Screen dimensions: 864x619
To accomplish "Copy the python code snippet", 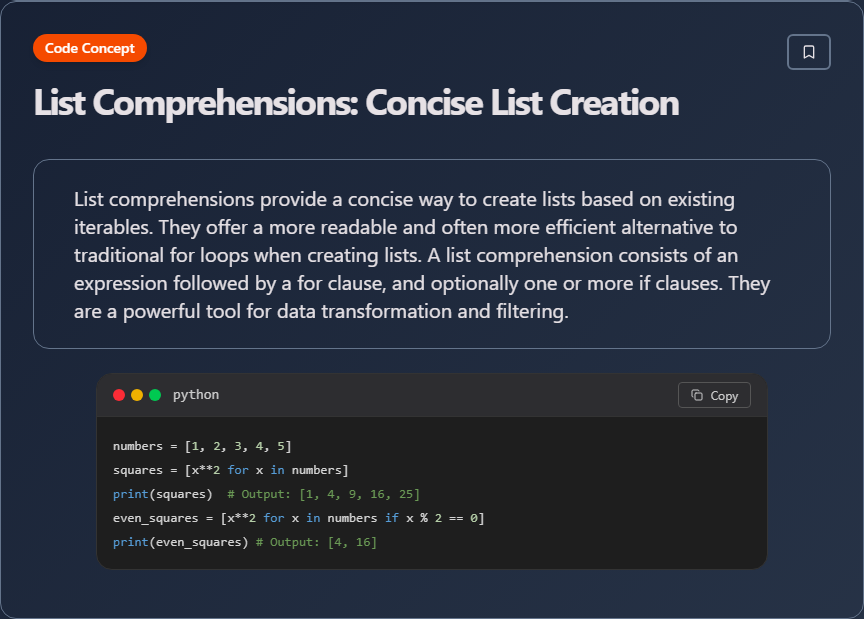I will (x=714, y=395).
